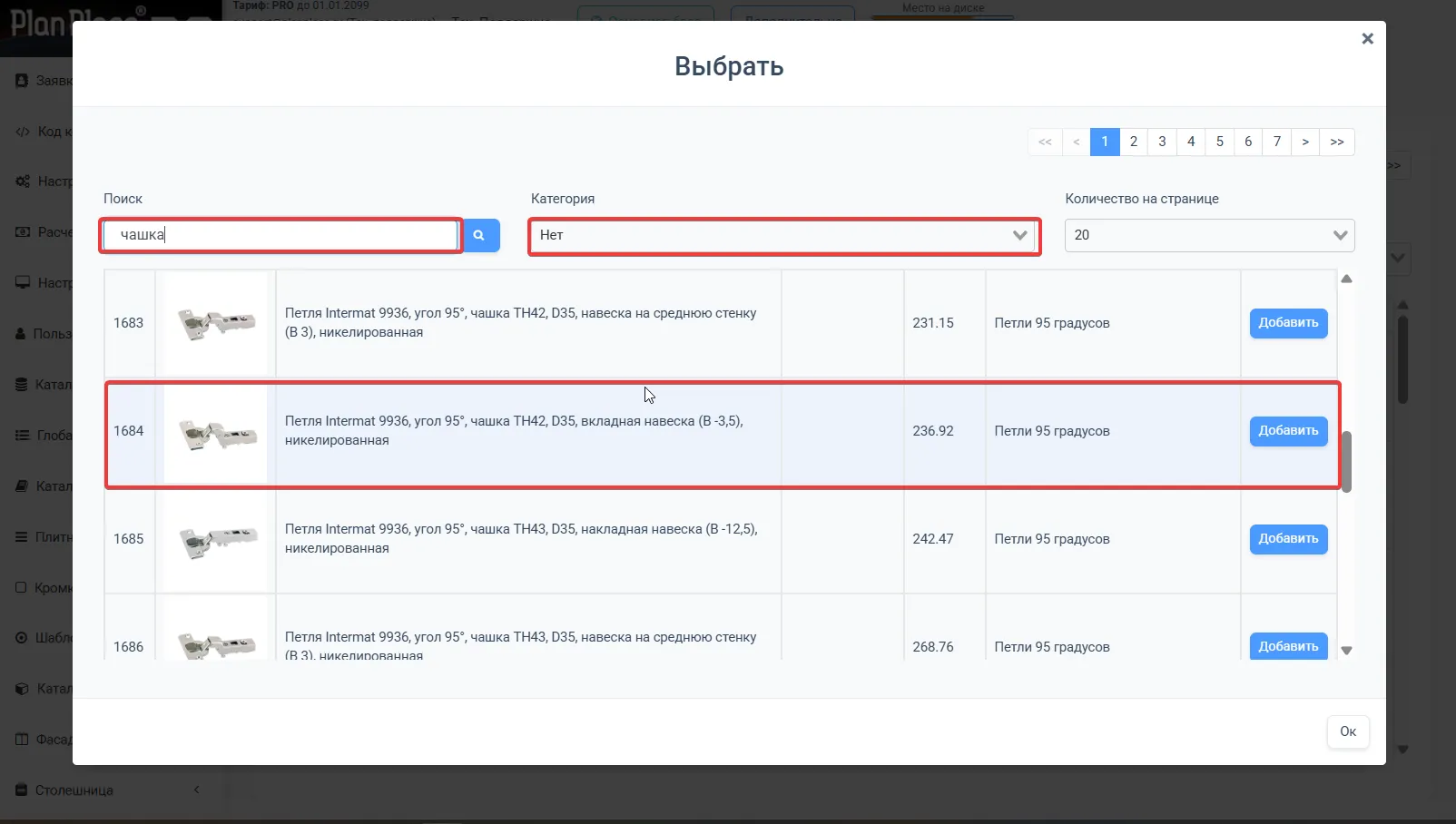Go to page 5 in pagination
Screen dimensions: 1456x824
click(1219, 142)
